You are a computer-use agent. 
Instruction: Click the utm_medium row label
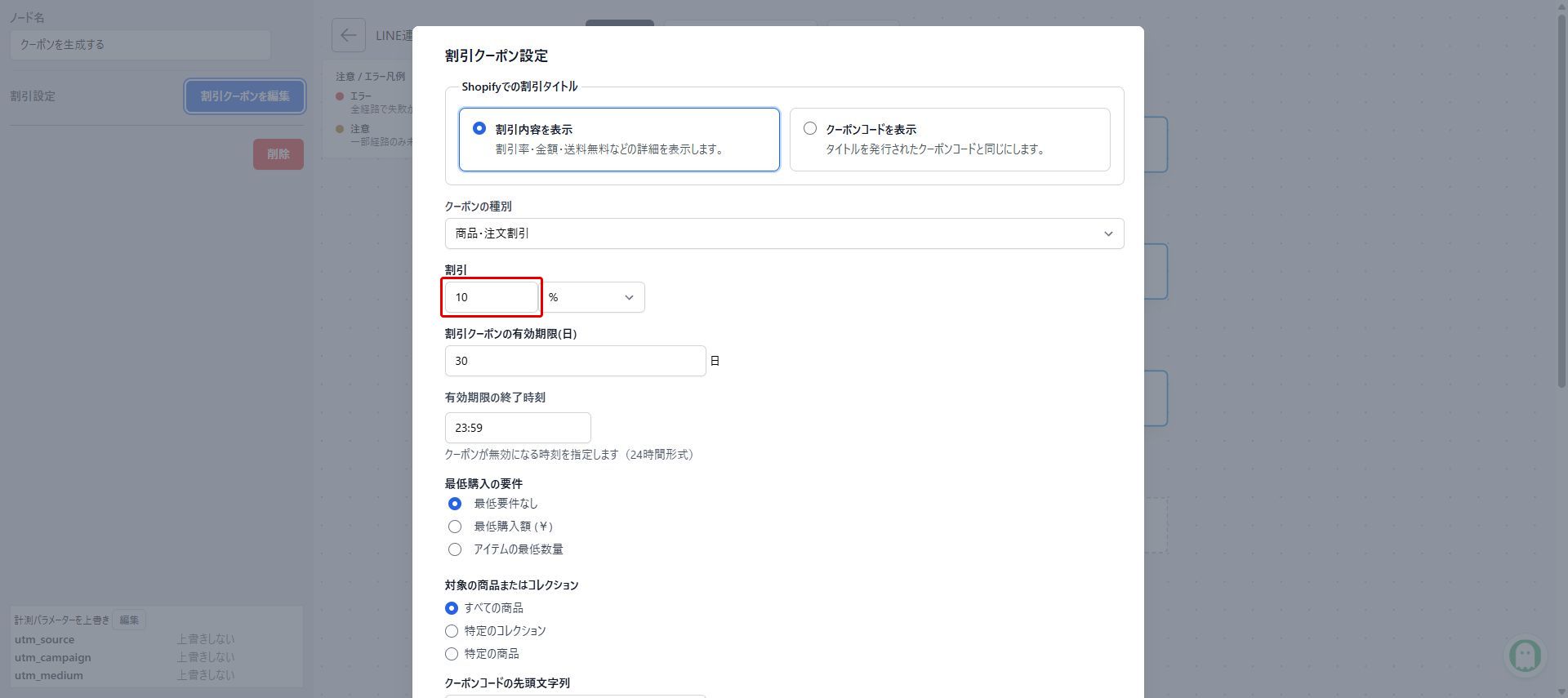click(49, 675)
